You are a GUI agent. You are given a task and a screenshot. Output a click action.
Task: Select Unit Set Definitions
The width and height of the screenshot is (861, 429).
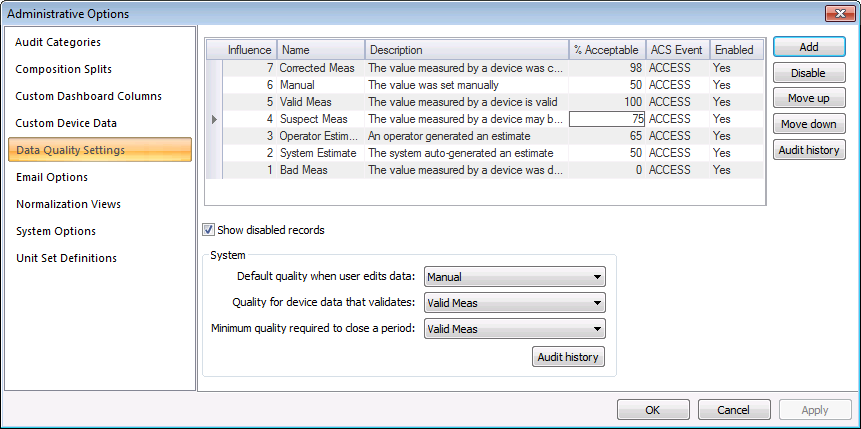coord(66,258)
